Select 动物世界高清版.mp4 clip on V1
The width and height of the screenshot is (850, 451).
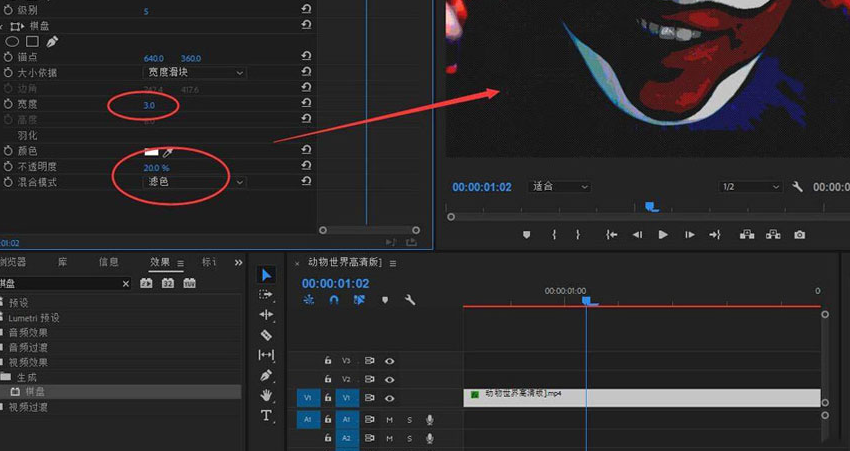[x=642, y=397]
